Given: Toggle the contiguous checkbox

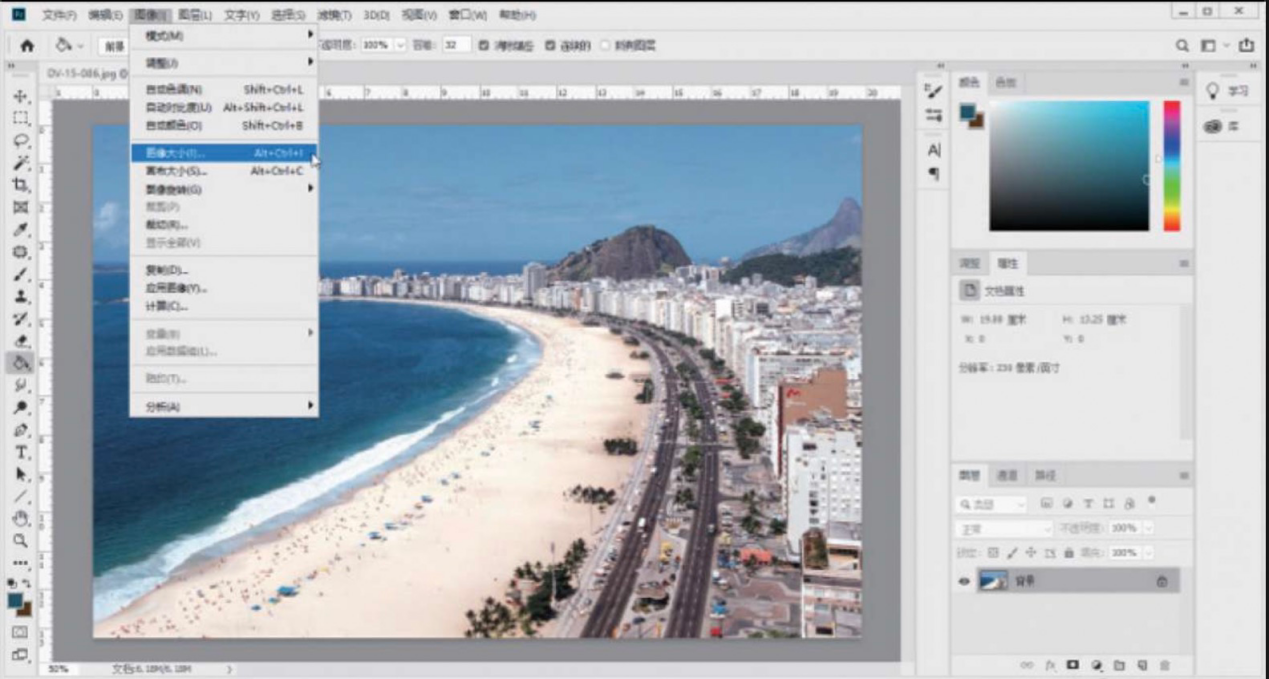Looking at the screenshot, I should (550, 46).
